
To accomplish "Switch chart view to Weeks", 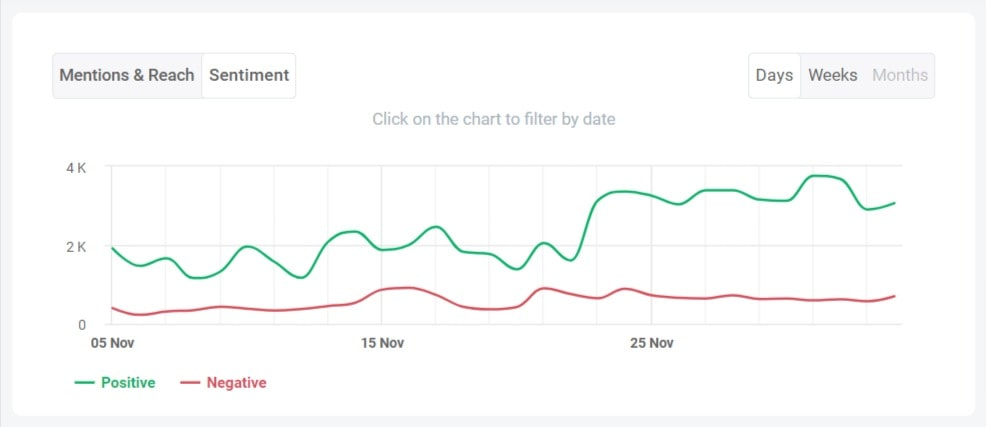I will (833, 75).
